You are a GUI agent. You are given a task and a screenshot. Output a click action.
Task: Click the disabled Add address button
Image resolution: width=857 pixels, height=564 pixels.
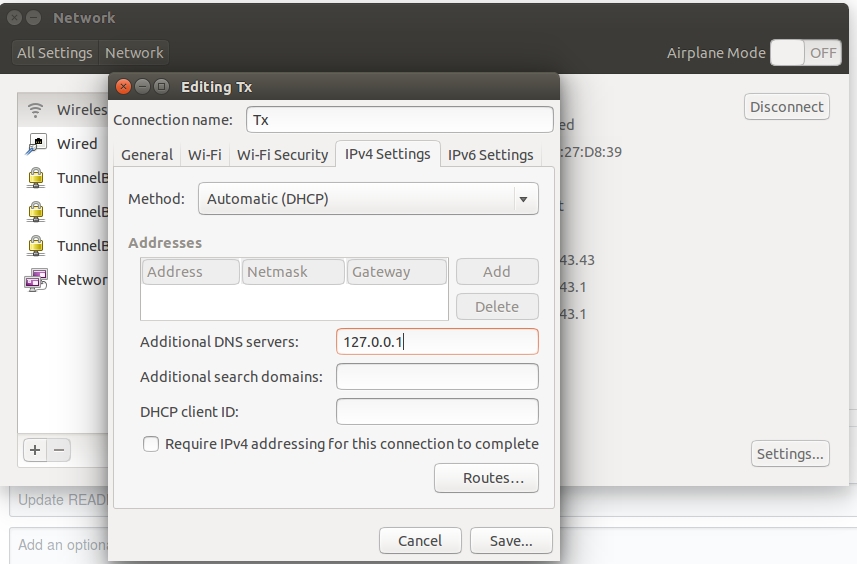(497, 272)
